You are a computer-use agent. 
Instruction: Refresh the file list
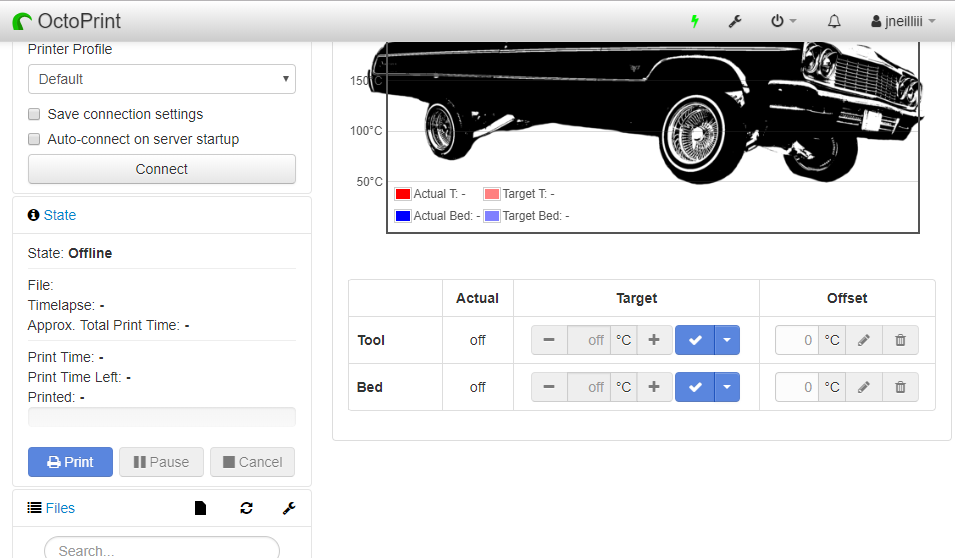247,508
